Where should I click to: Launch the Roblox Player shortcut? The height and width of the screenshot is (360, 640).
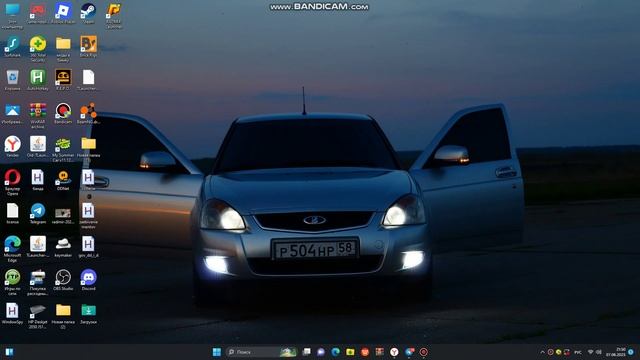tap(63, 13)
